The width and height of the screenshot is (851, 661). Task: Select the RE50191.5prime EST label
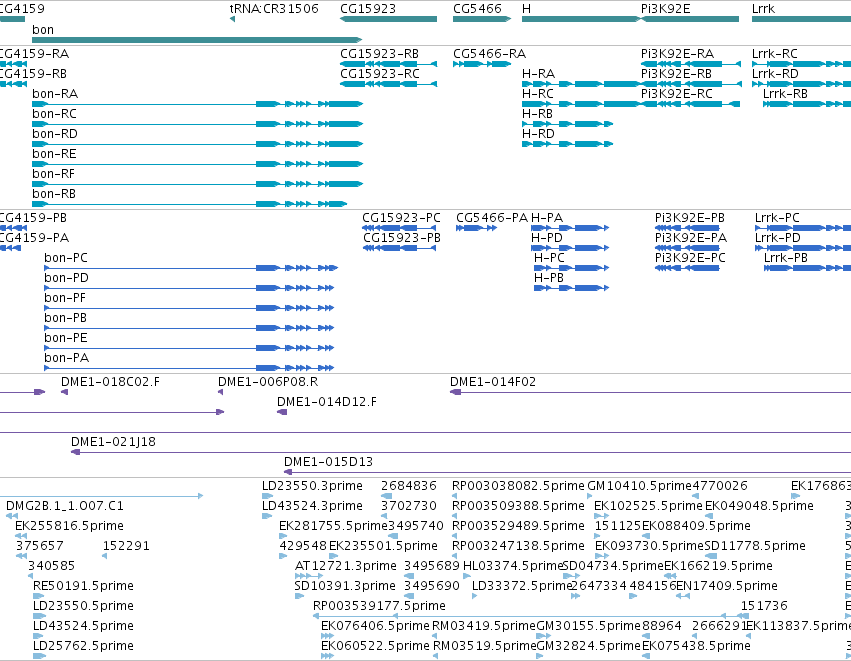pyautogui.click(x=83, y=586)
